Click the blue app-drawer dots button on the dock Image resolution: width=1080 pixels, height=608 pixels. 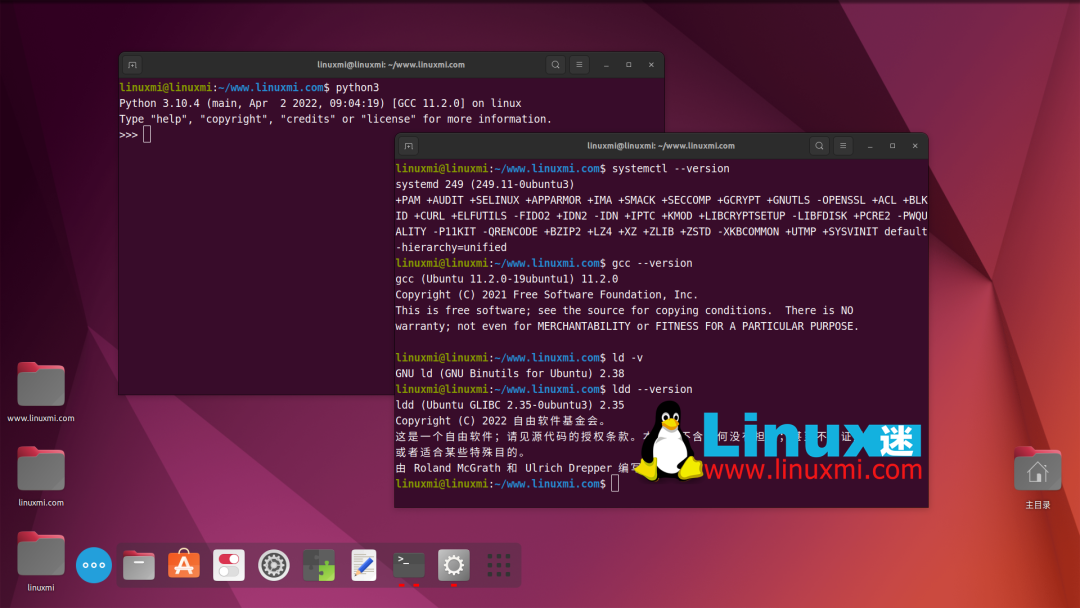click(93, 565)
